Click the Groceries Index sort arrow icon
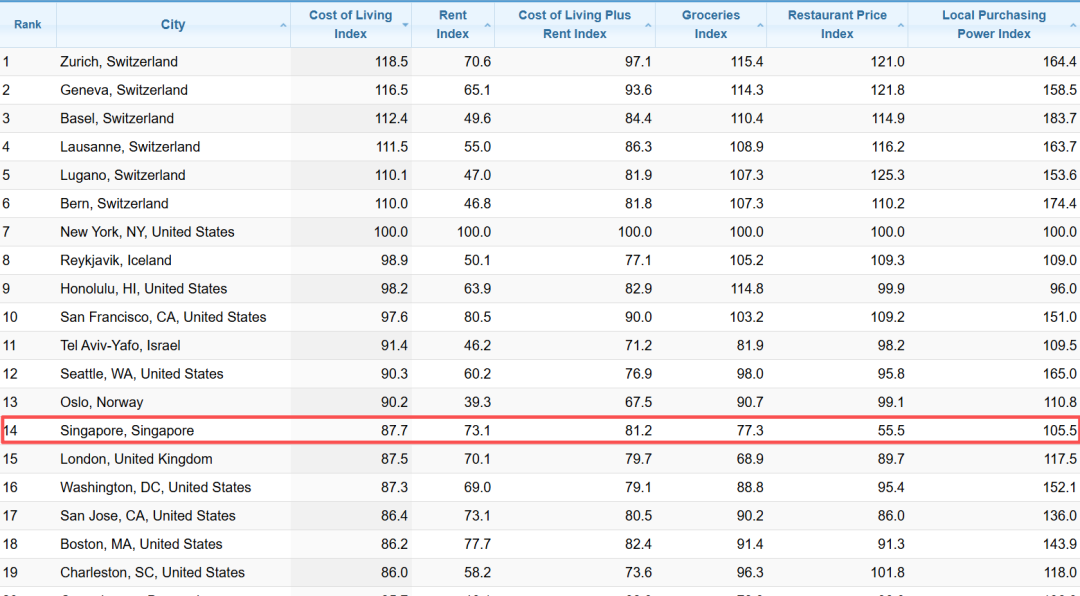 coord(760,24)
